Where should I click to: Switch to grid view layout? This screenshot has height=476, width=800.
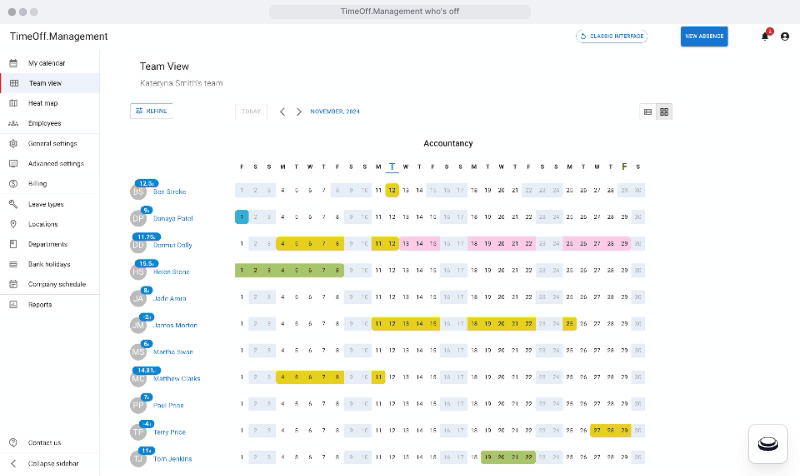tap(664, 112)
